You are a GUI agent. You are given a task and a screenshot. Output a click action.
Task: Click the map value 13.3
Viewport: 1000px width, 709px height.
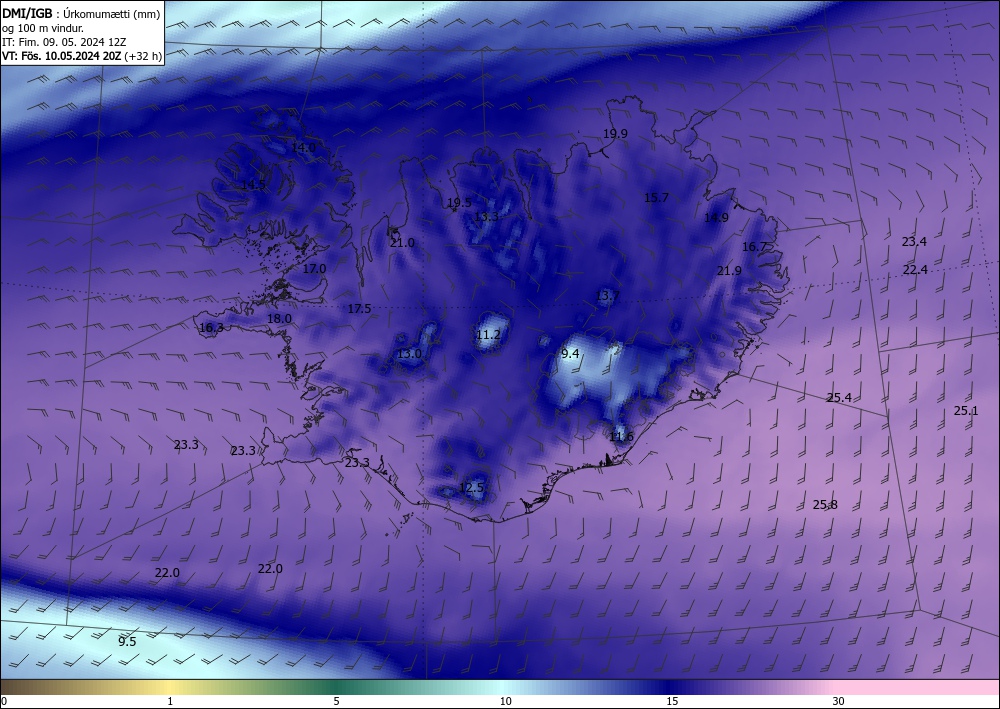[x=487, y=217]
